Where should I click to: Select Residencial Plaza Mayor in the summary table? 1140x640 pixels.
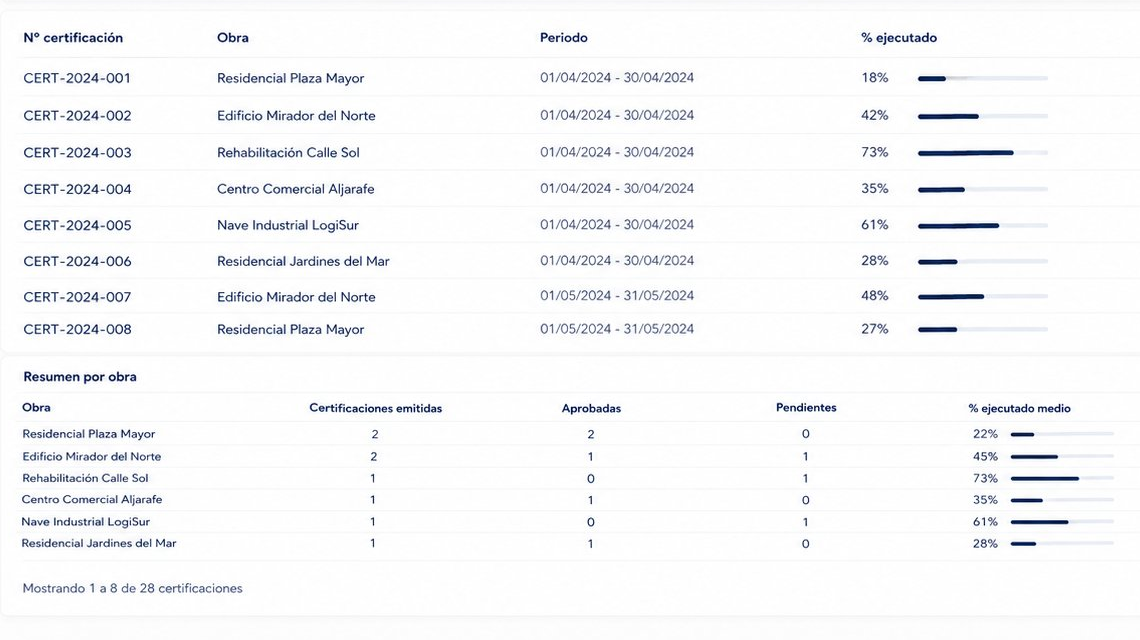(89, 434)
